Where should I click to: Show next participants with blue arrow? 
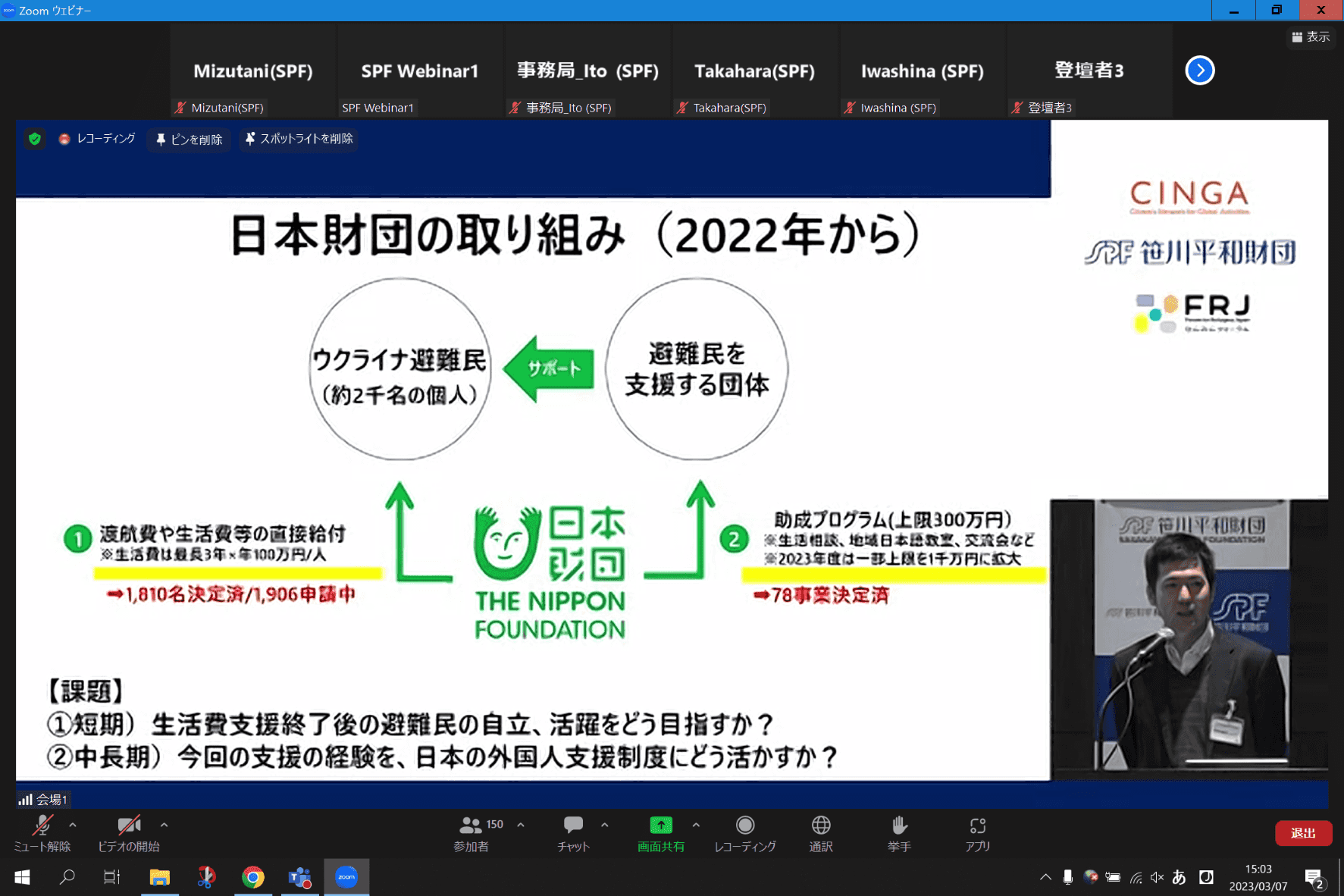click(1200, 70)
